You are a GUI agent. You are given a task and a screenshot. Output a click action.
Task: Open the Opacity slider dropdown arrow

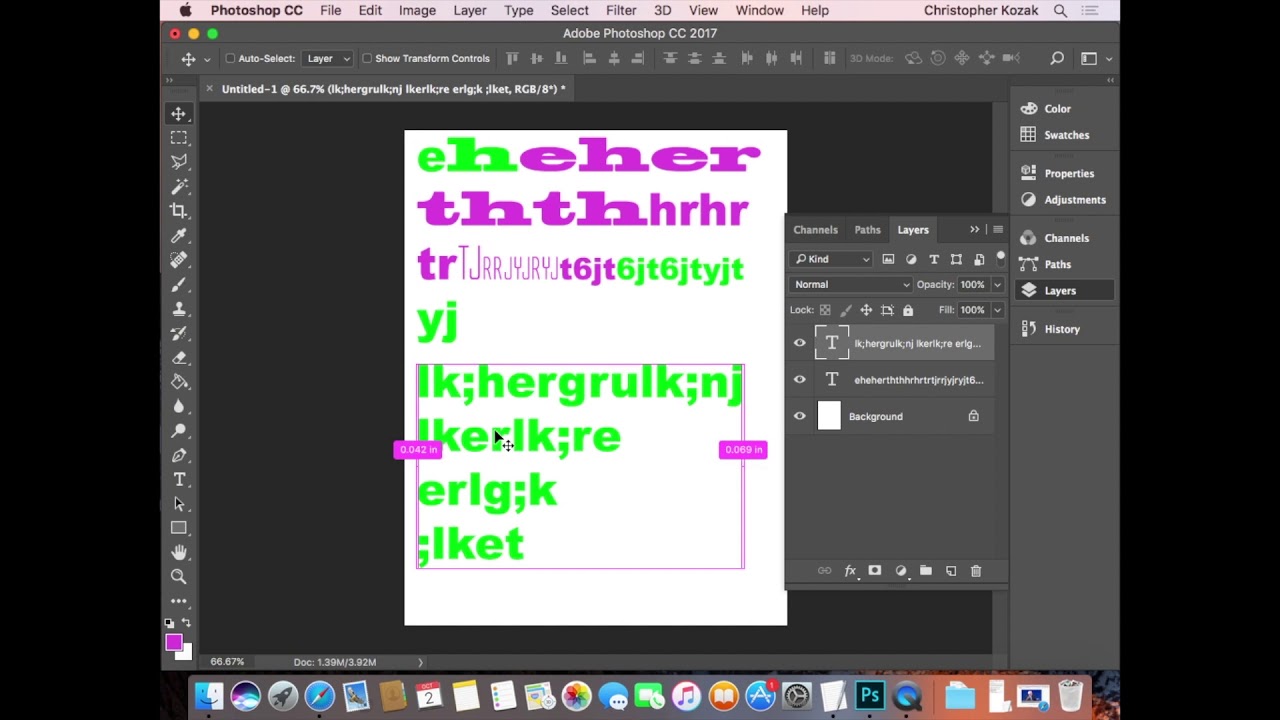(997, 285)
